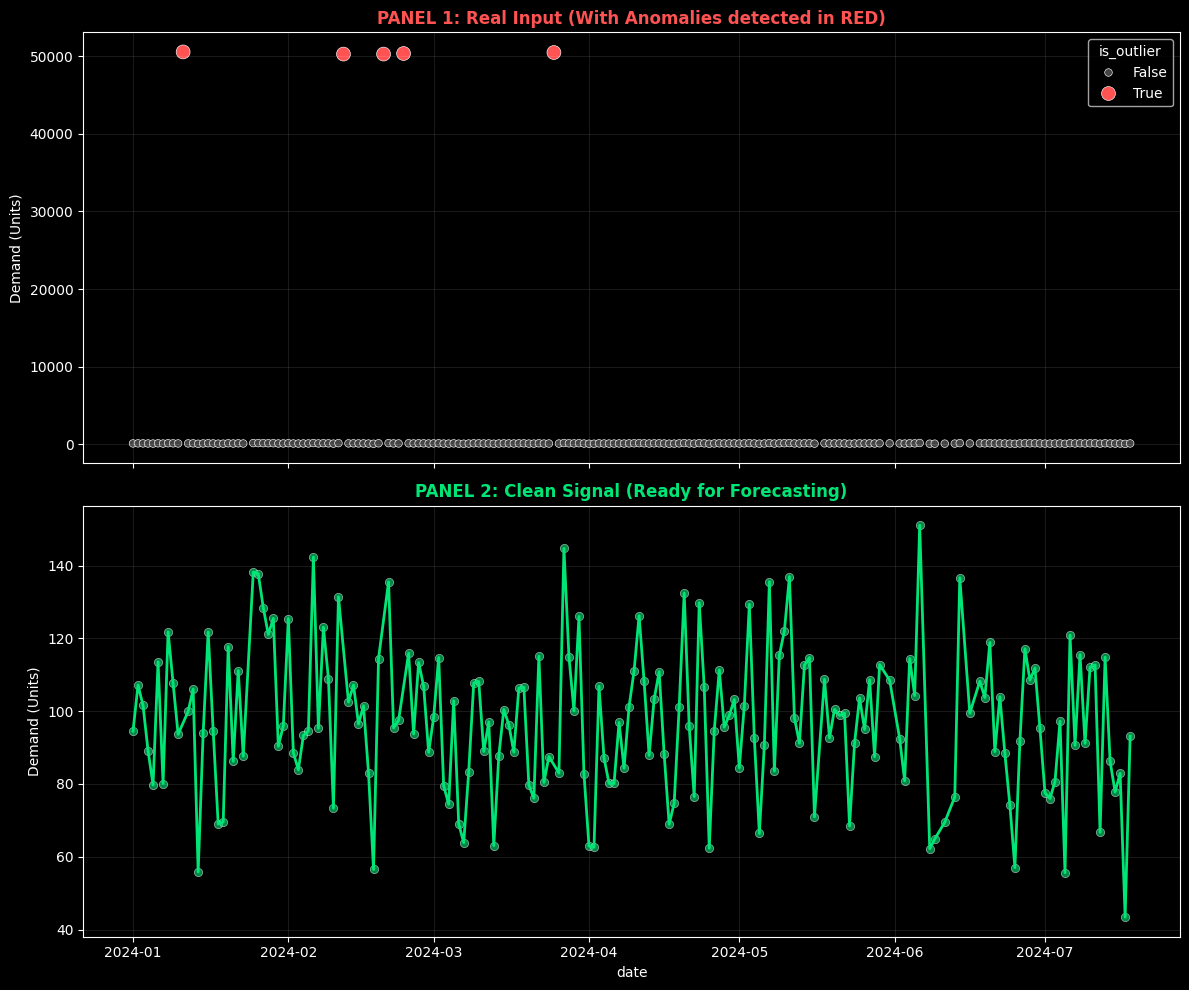
Task: Click the 140 tick label in Panel 2
Action: click(60, 566)
